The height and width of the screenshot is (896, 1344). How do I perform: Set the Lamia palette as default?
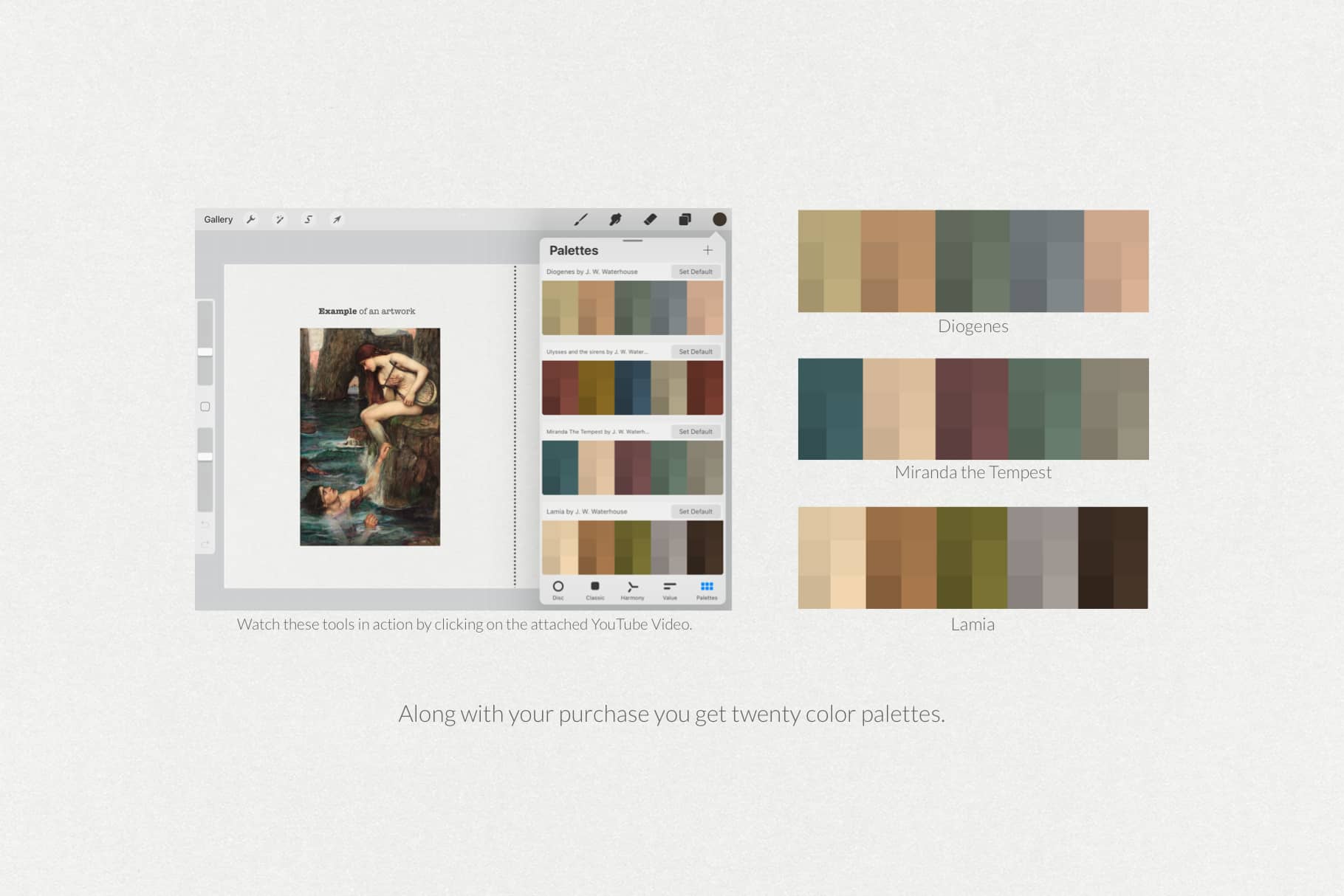[x=694, y=511]
